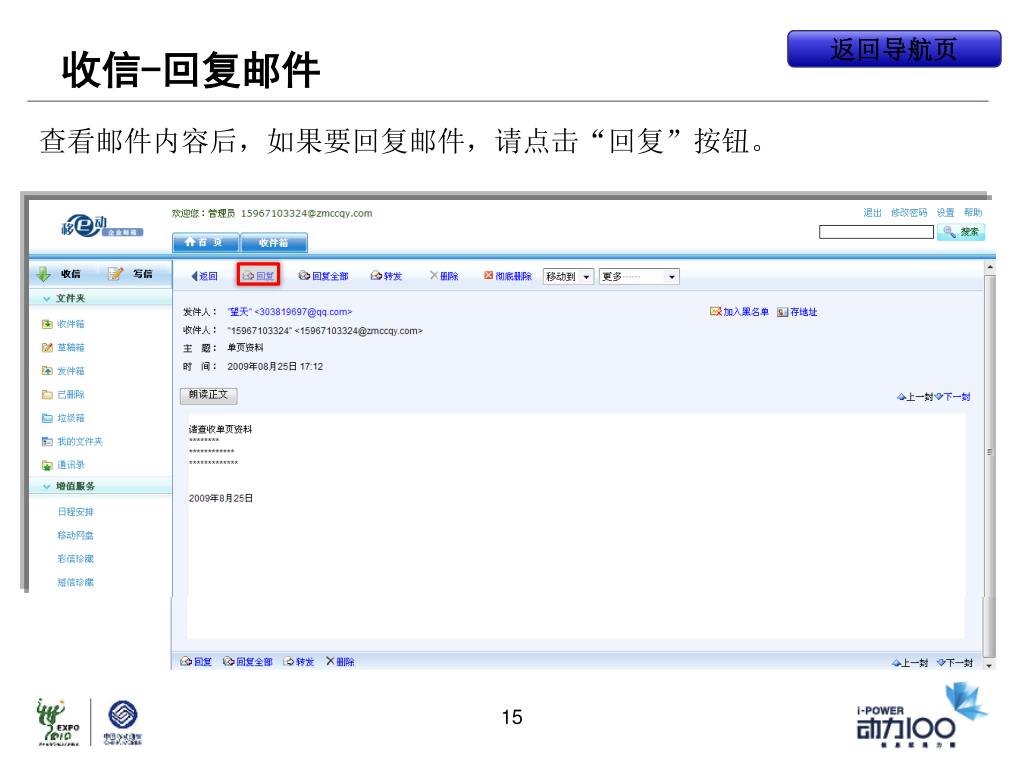1024x768 pixels.
Task: Click the 退出 link
Action: pos(872,213)
